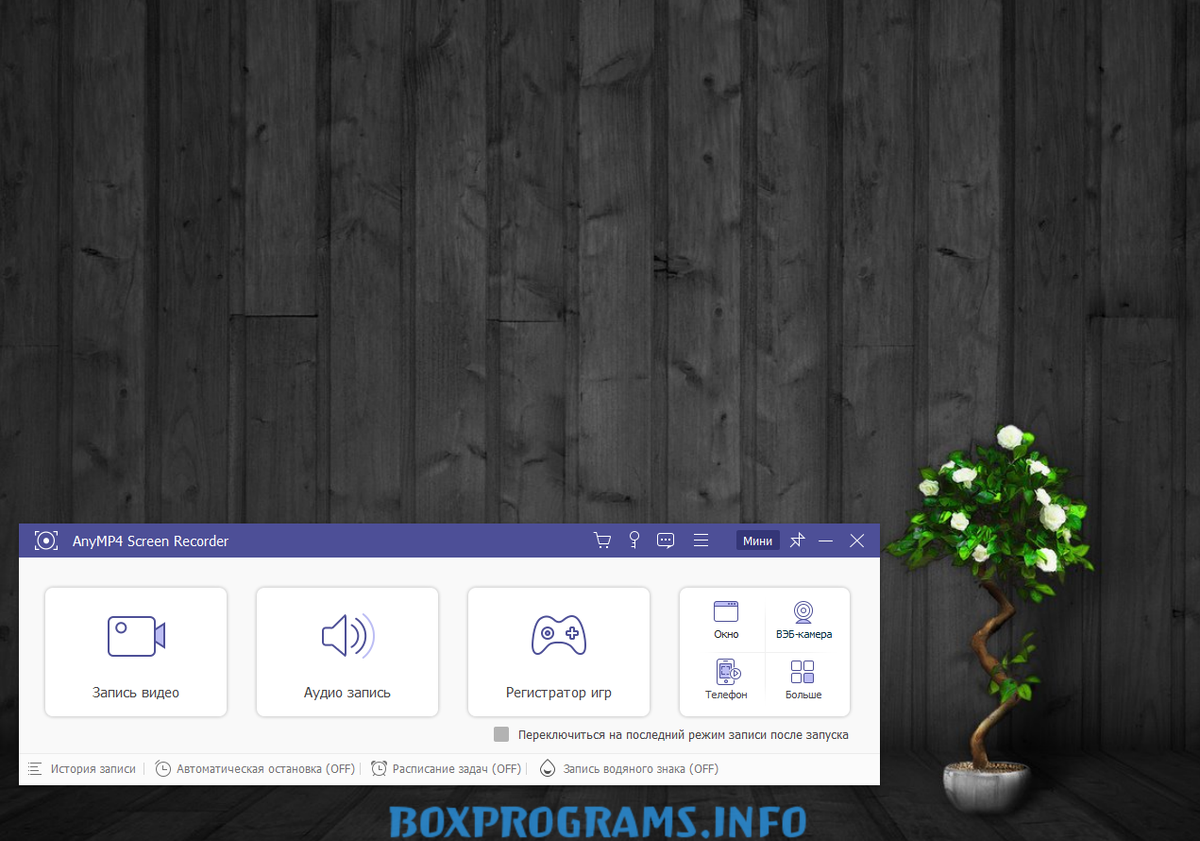
Task: Pin the window with pushpin icon
Action: click(797, 541)
